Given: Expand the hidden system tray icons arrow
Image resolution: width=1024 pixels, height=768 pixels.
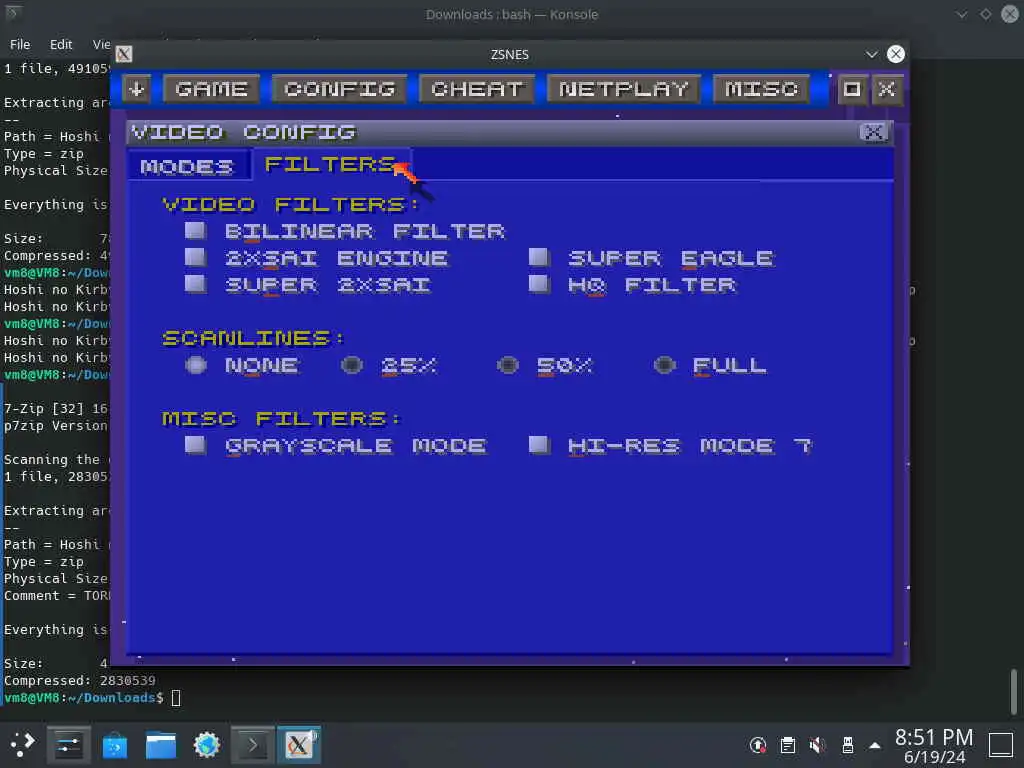Looking at the screenshot, I should pyautogui.click(x=875, y=745).
